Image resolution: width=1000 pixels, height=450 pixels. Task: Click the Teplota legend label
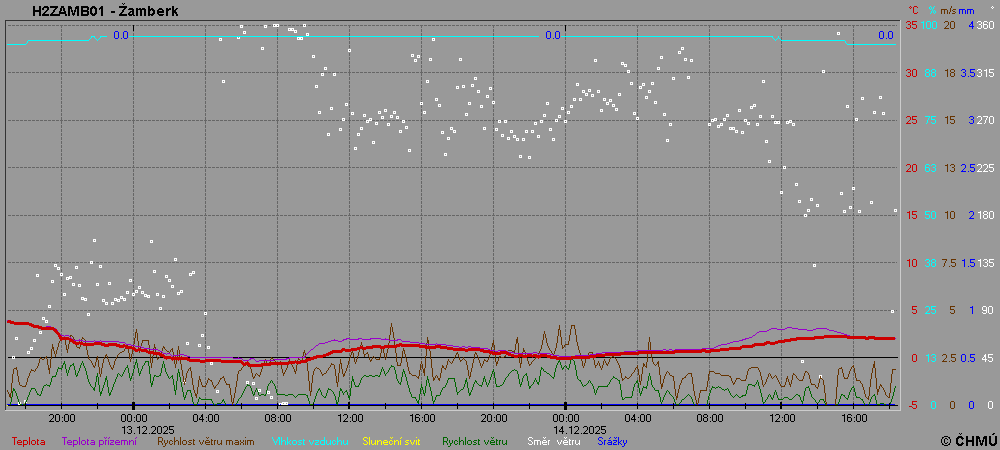(28, 441)
